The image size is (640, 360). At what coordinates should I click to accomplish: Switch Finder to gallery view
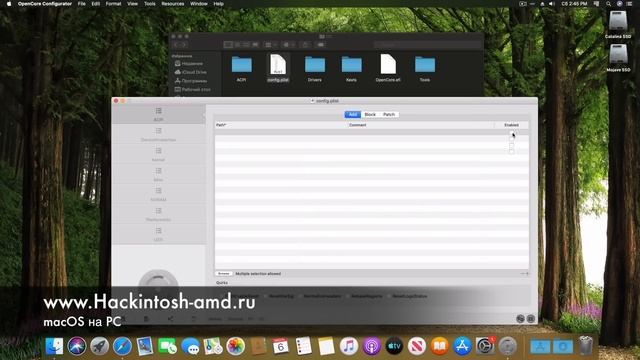click(256, 44)
